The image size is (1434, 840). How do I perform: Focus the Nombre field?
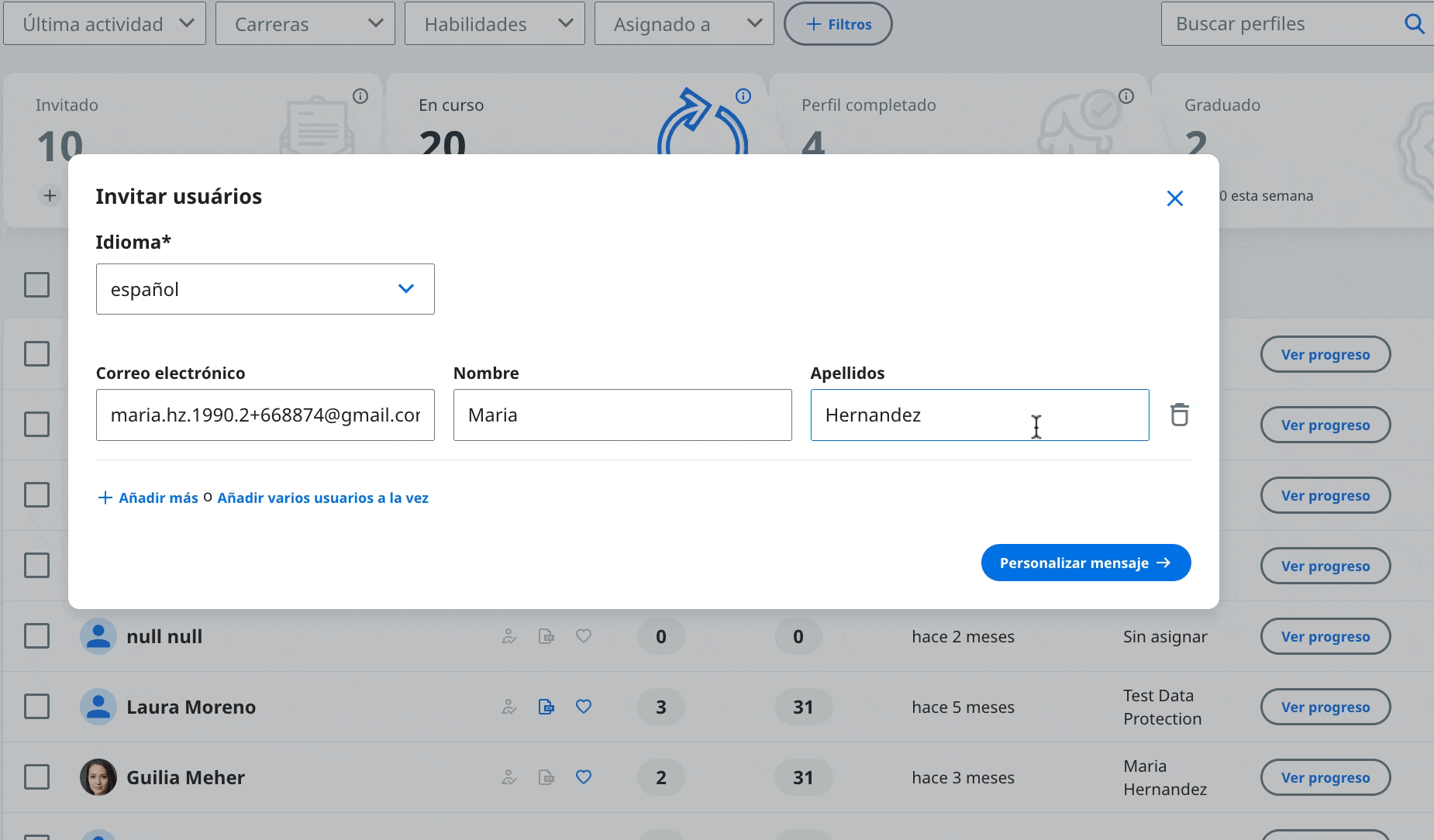622,415
